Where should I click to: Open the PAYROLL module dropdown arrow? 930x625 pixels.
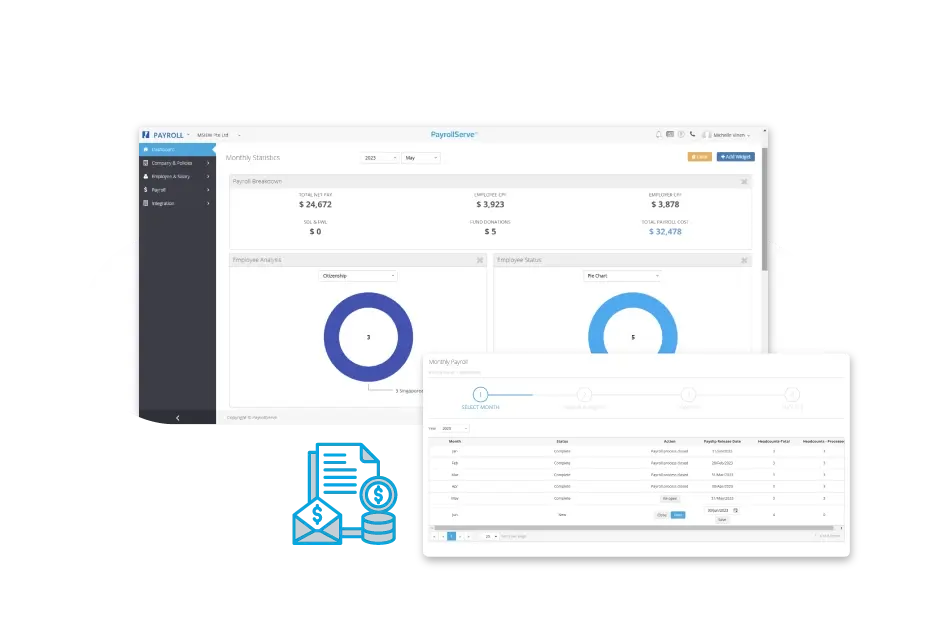[189, 135]
